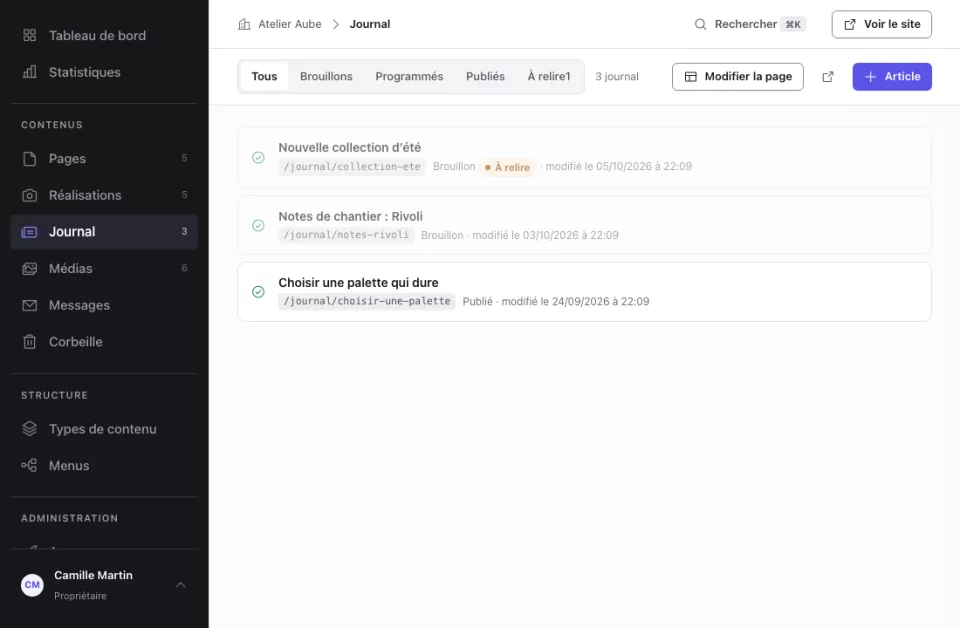960x628 pixels.
Task: Open Réalisations section in sidebar
Action: tap(104, 195)
